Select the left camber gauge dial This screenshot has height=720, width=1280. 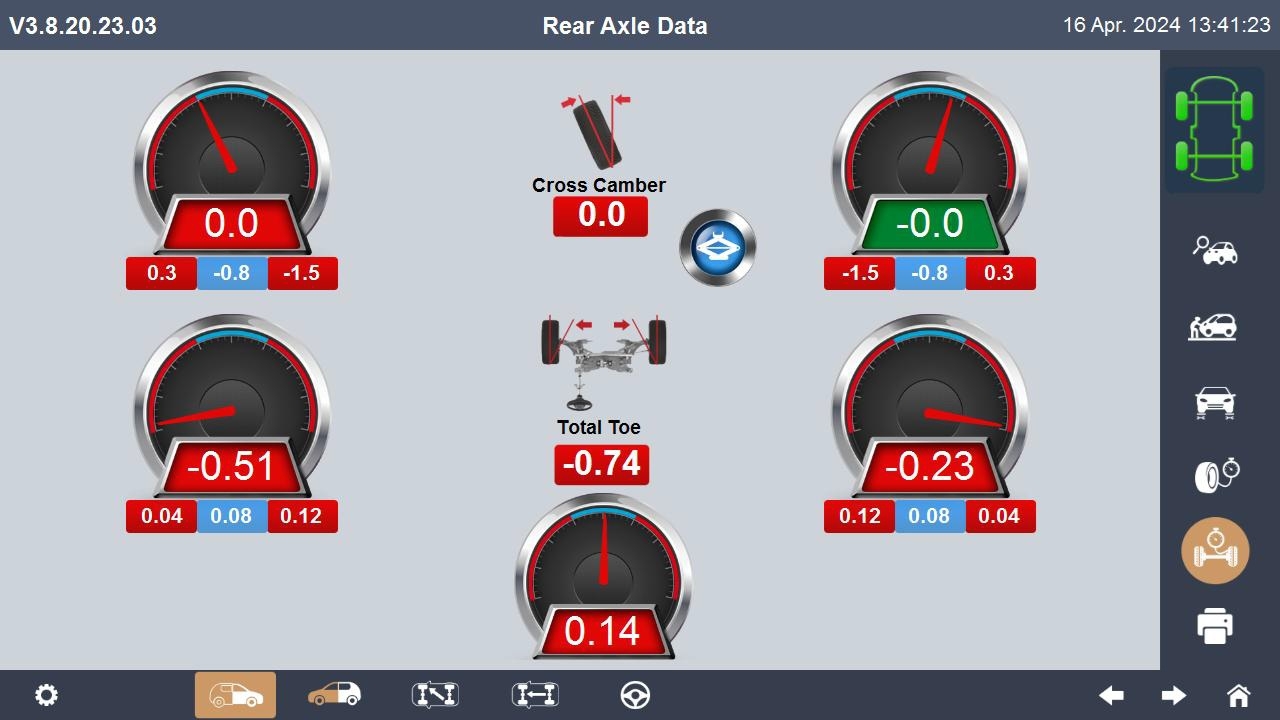coord(231,162)
